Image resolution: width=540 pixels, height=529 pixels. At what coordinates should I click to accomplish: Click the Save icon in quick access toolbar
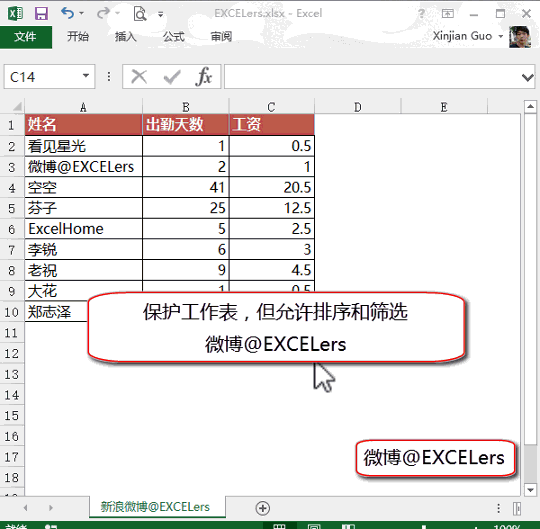point(41,13)
